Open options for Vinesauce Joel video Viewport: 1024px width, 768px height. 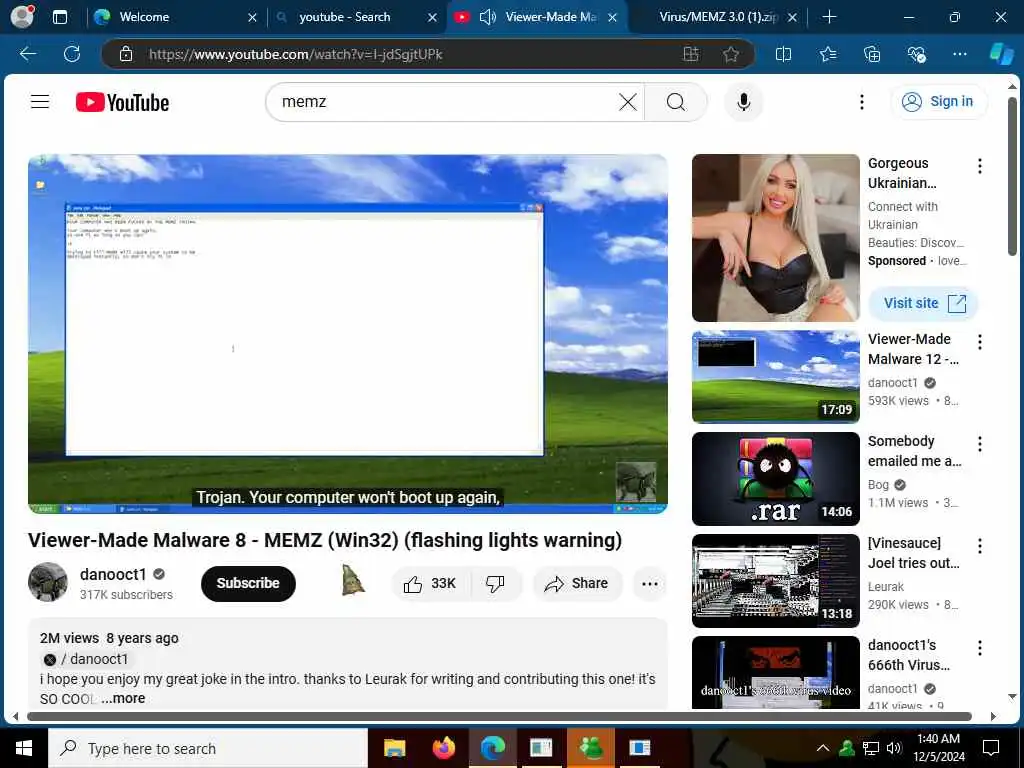[980, 546]
